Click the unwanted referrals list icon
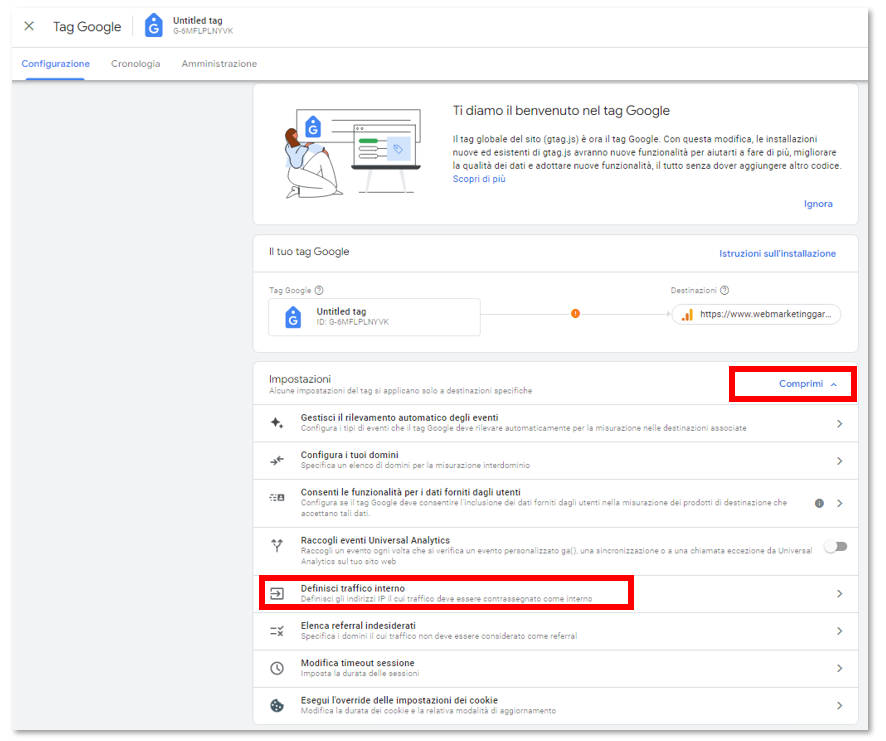Image resolution: width=886 pixels, height=741 pixels. click(277, 631)
